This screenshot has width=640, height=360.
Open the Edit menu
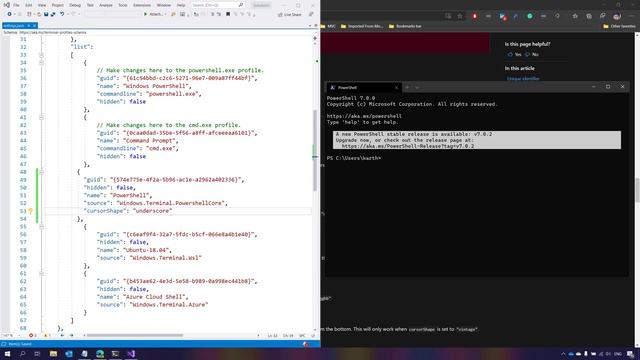tap(29, 5)
